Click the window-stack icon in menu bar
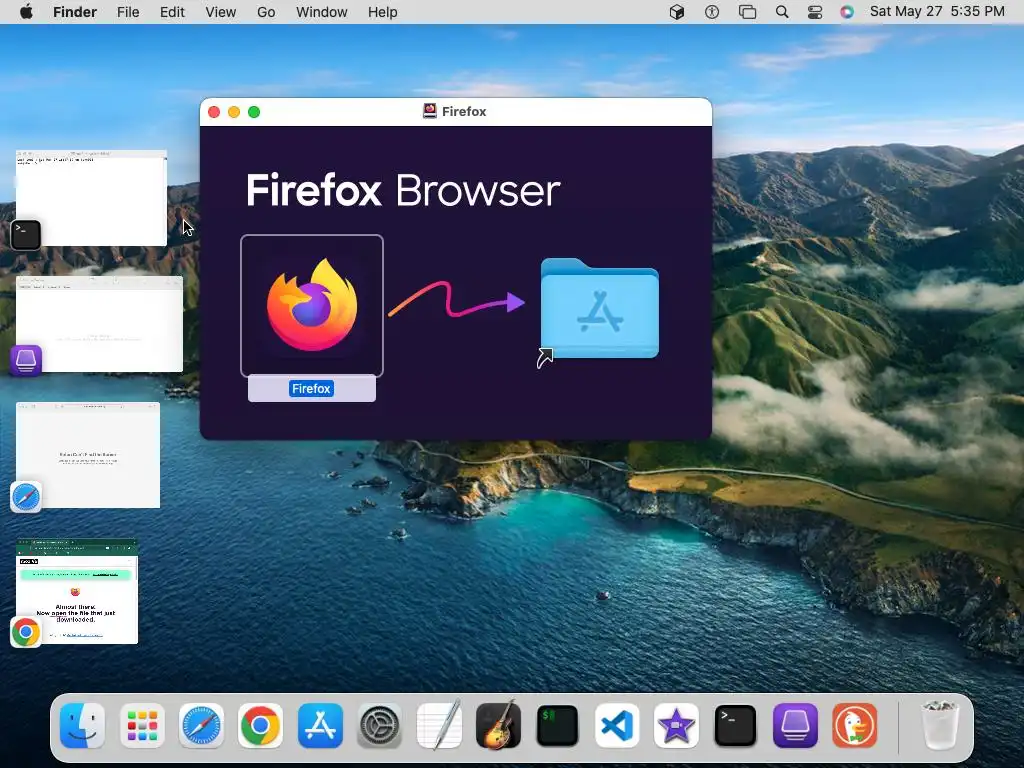 [747, 12]
